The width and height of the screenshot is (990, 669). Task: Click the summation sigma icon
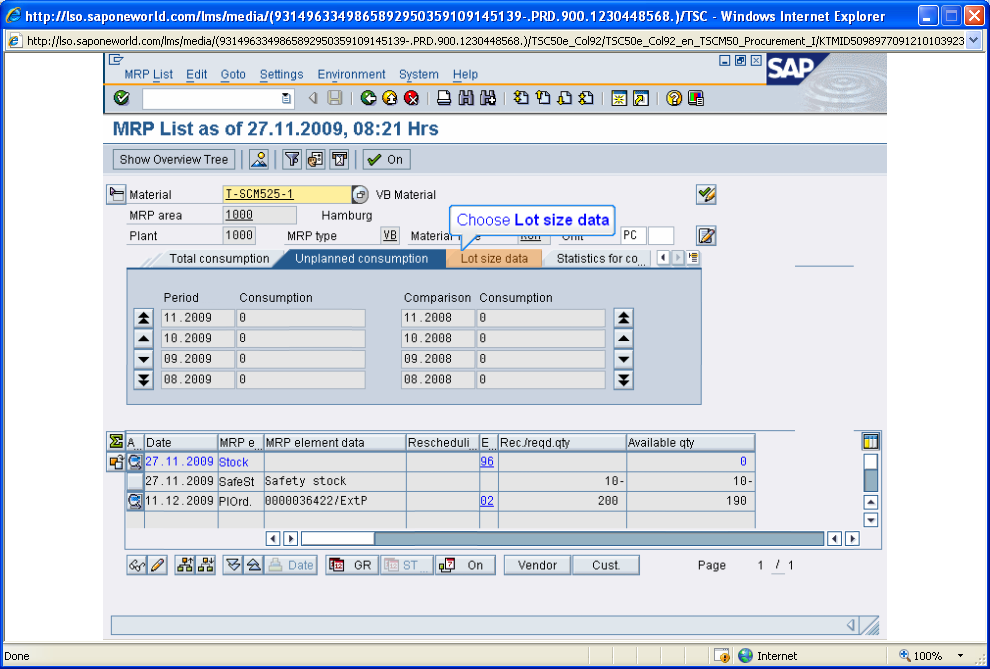point(116,441)
